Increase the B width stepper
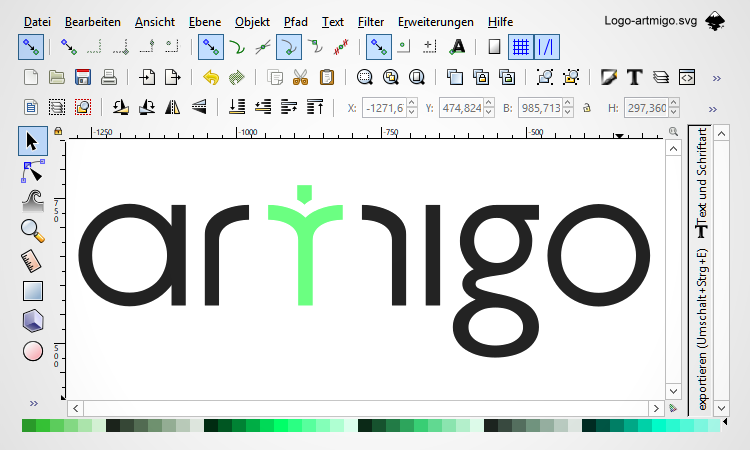The height and width of the screenshot is (450, 750). click(x=568, y=103)
